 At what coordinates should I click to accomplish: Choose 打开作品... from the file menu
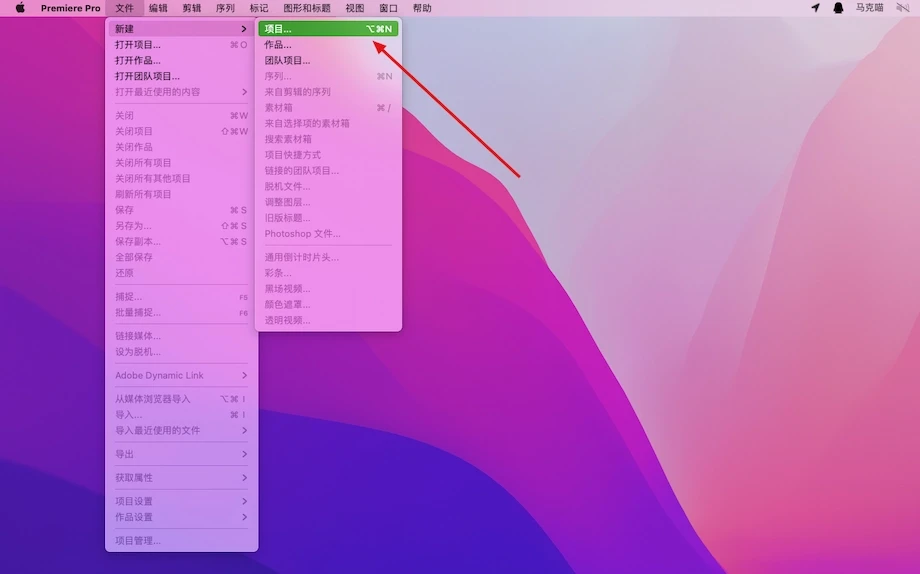[x=138, y=60]
